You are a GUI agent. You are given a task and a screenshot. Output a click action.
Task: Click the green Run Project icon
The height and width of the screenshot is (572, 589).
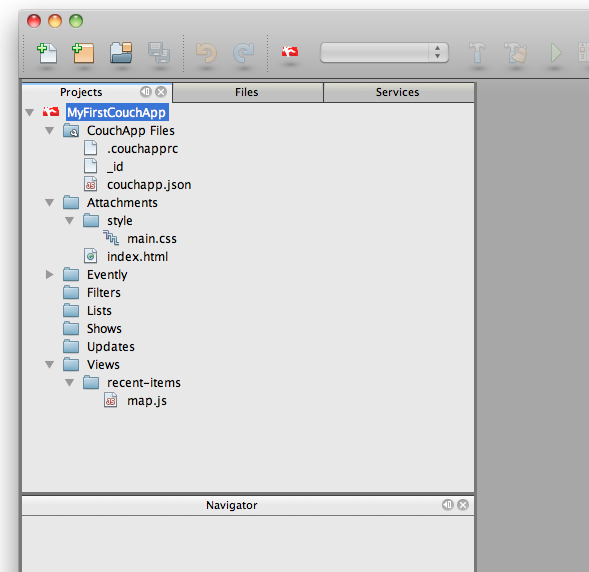[x=556, y=52]
